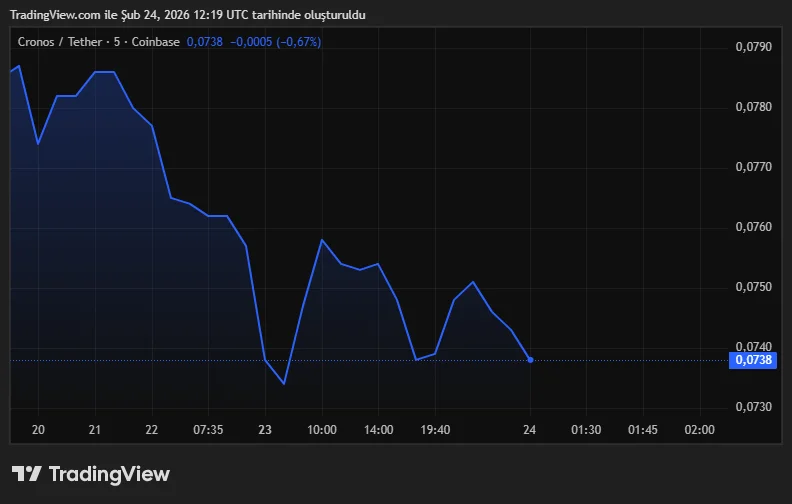Click the -0,0005 (-0,67%) change value
Viewport: 792px width, 504px height.
click(275, 42)
